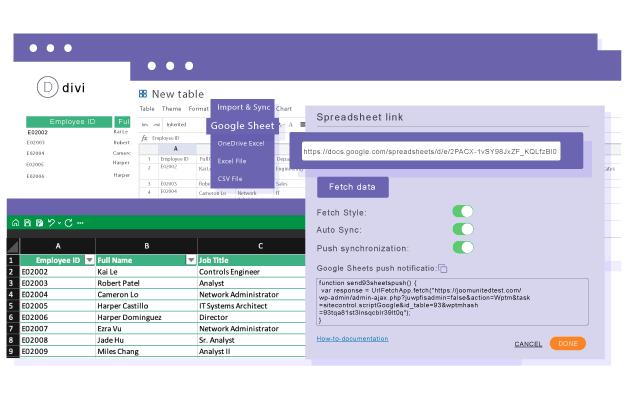
Task: Click cell 'E02009' in Excel sheet
Action: pyautogui.click(x=57, y=351)
